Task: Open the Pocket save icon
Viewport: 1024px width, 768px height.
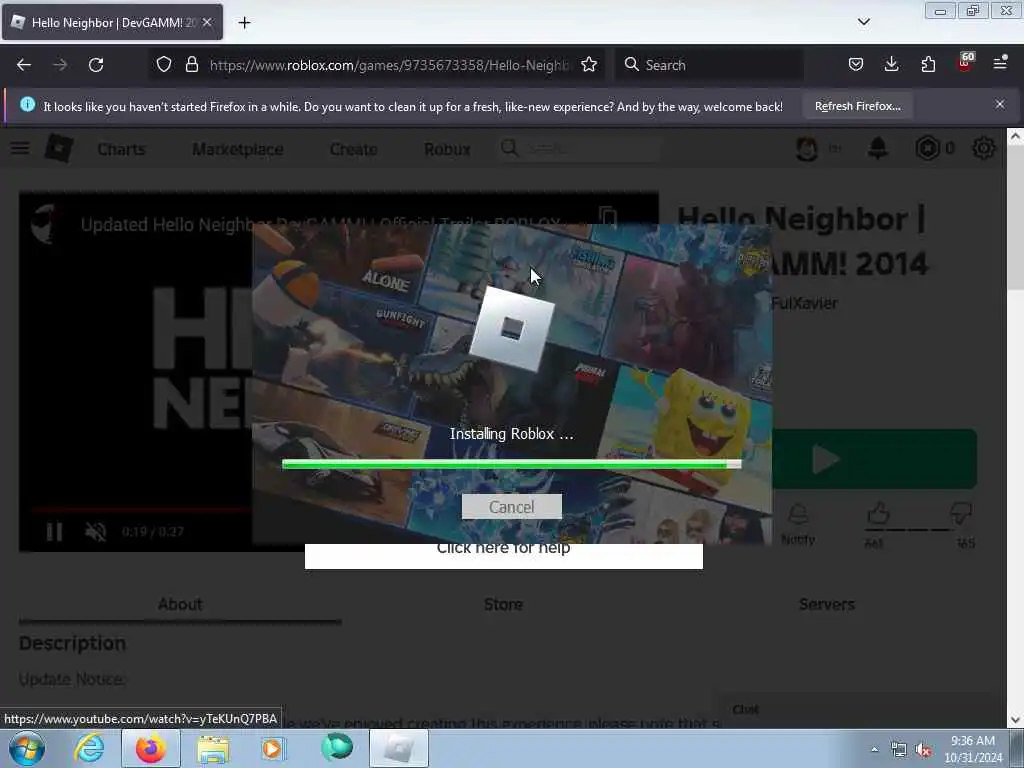Action: tap(856, 64)
